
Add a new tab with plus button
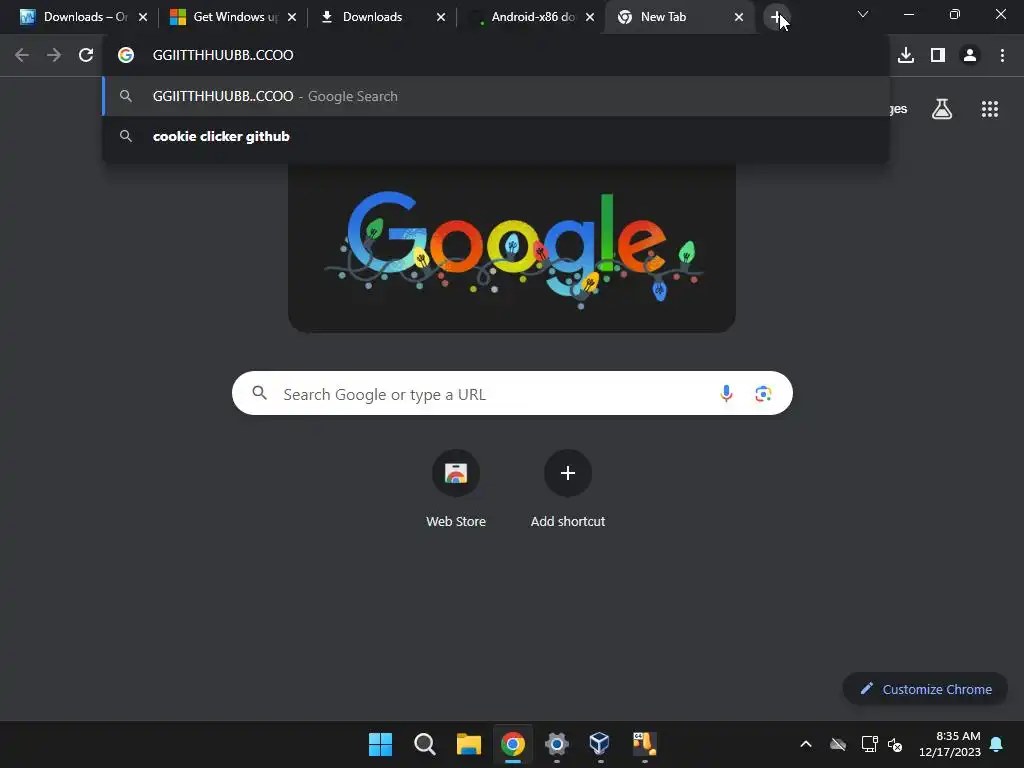(x=776, y=17)
